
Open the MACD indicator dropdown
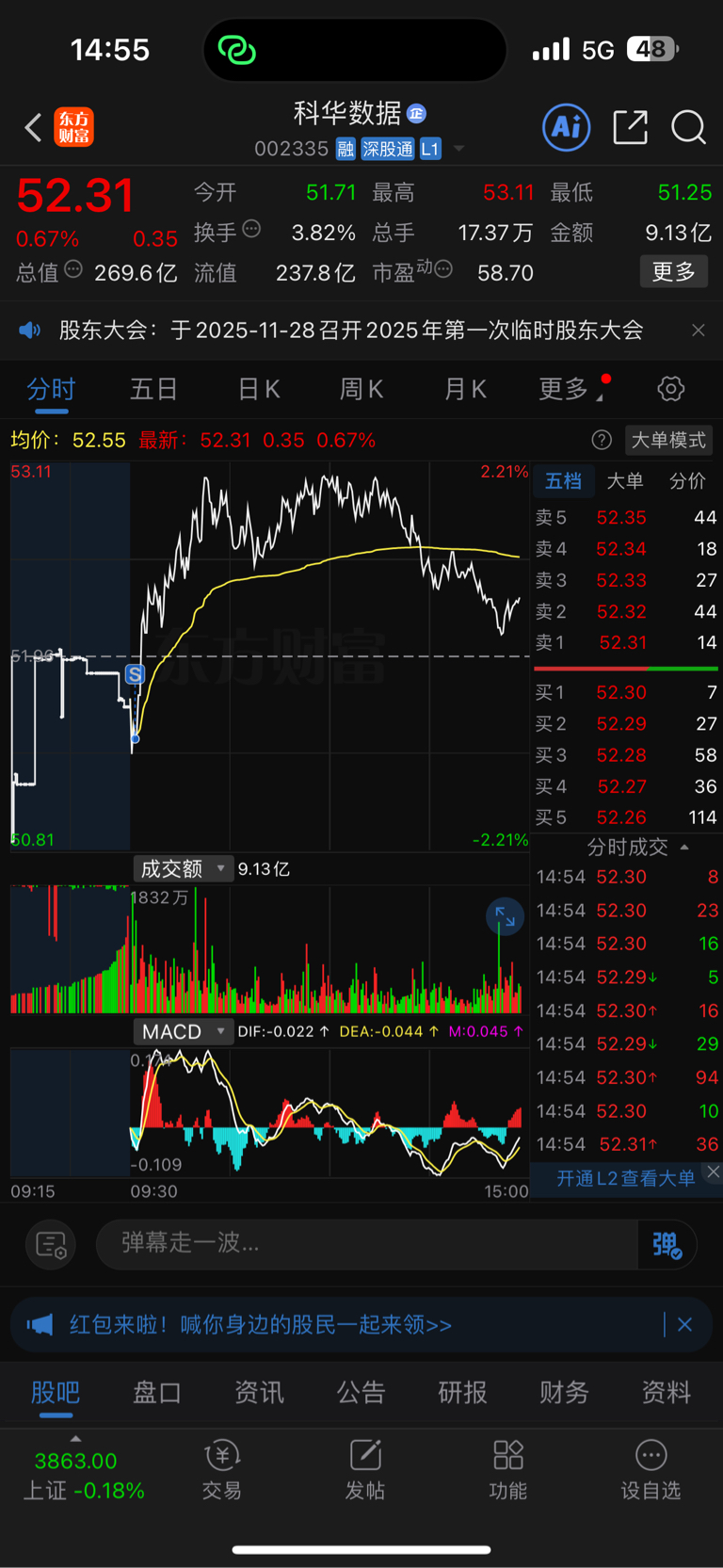183,1031
